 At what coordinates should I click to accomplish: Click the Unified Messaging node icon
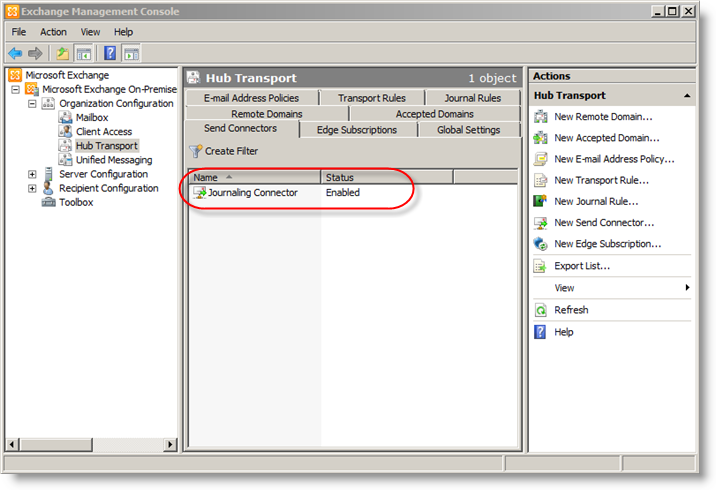65,159
